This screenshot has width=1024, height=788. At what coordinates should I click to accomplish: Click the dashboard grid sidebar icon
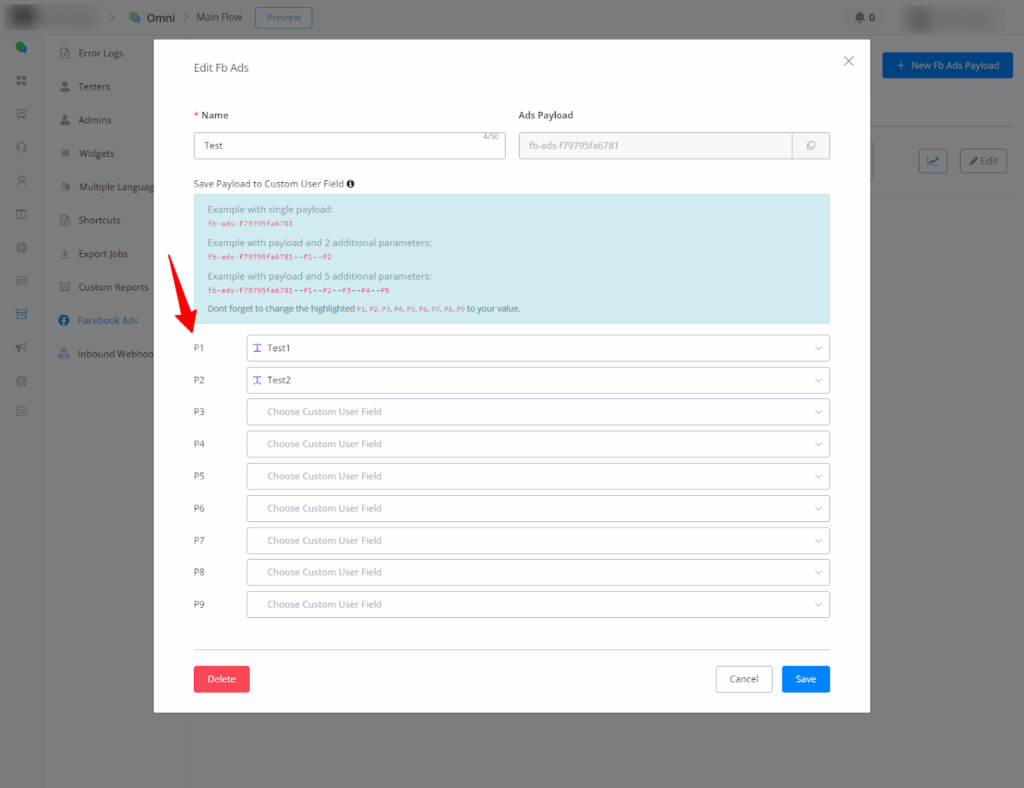tap(21, 80)
